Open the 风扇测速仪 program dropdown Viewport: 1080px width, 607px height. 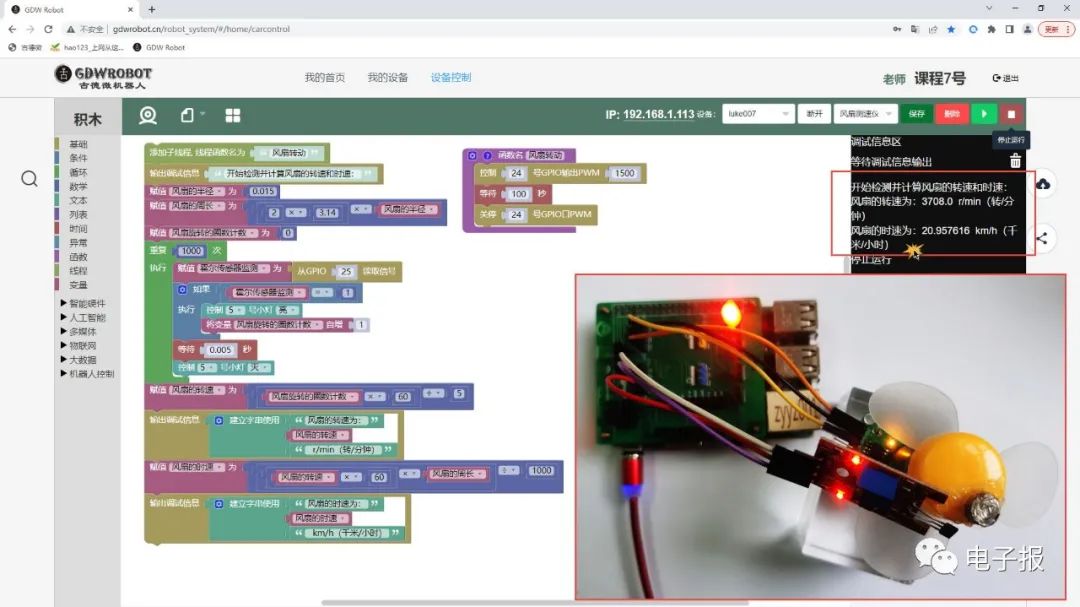pyautogui.click(x=865, y=114)
